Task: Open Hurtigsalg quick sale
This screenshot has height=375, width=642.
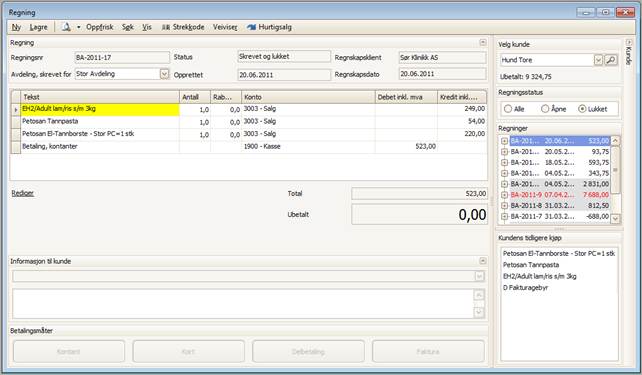Action: point(269,27)
